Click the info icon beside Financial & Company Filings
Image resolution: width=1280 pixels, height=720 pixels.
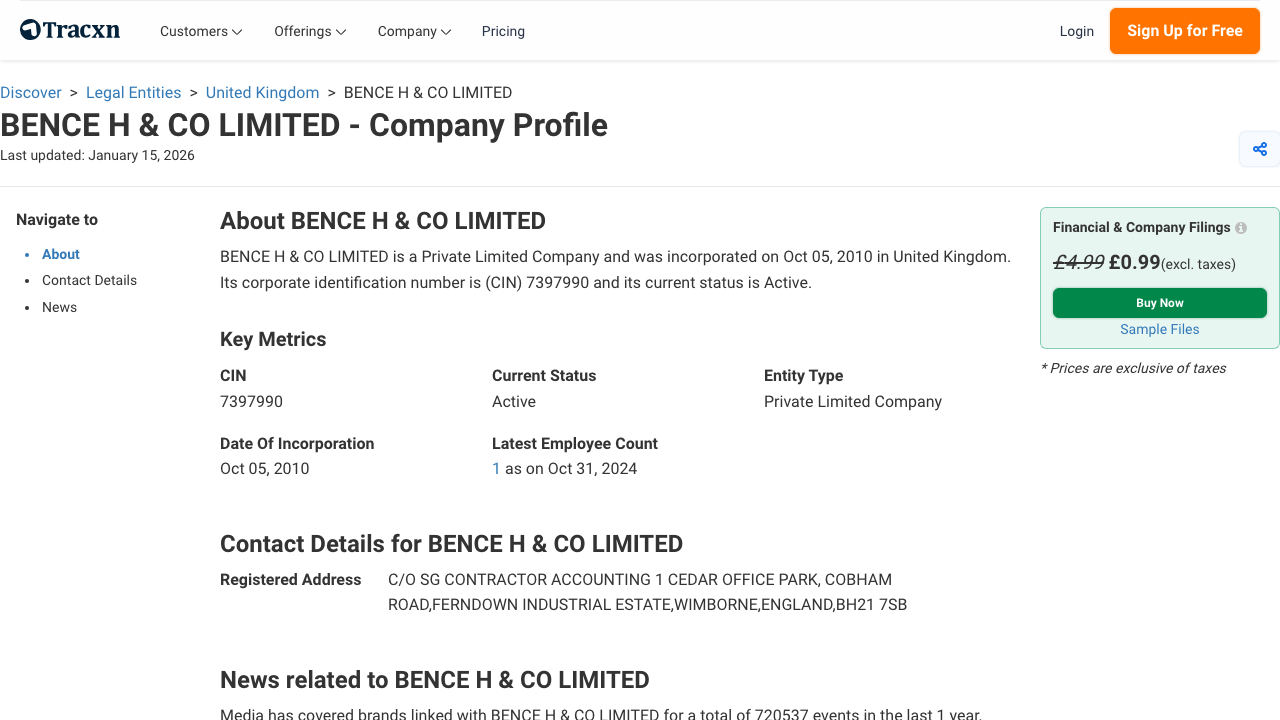pos(1240,227)
